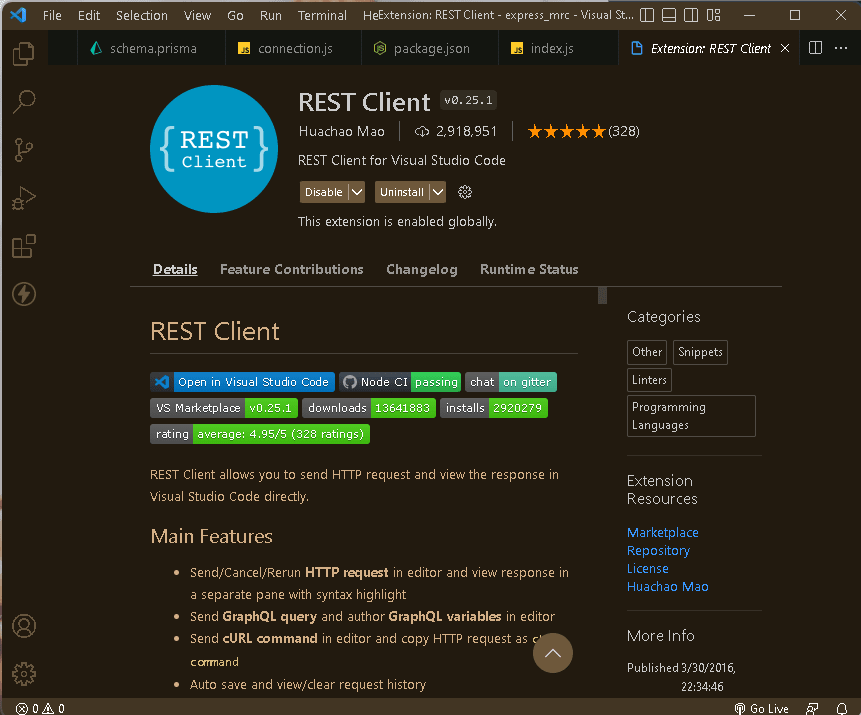Click the chat on gitter badge

click(x=511, y=382)
